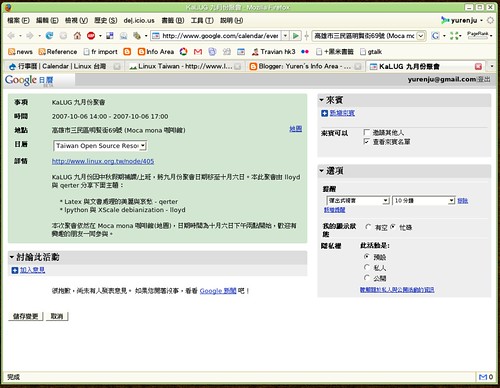Switch to the Linux Taiwan tab
The image size is (500, 388).
pos(185,66)
